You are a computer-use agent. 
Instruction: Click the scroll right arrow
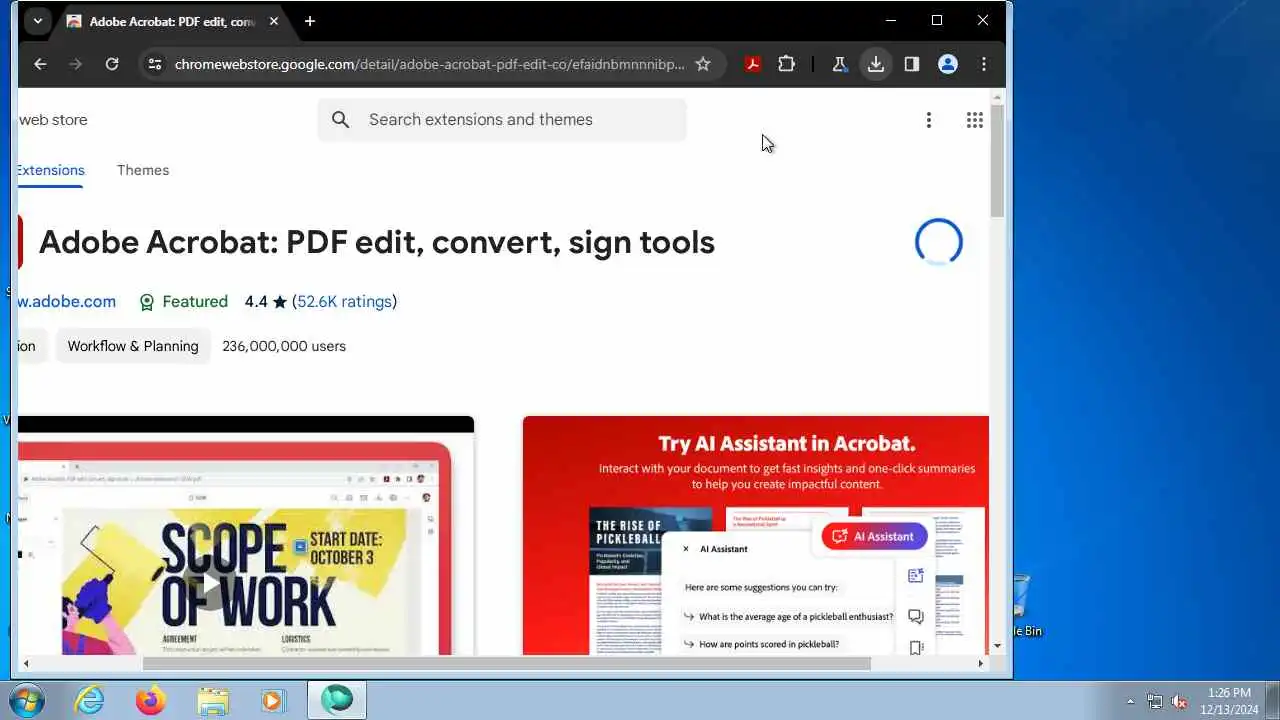coord(980,663)
